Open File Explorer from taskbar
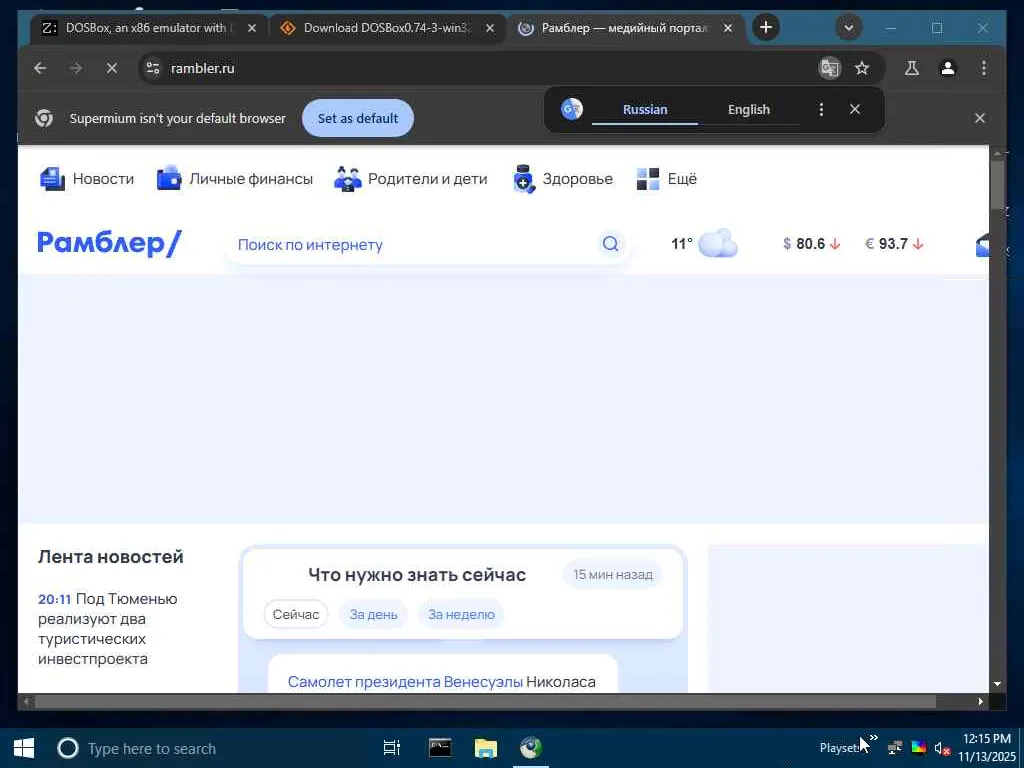This screenshot has height=768, width=1024. pyautogui.click(x=485, y=748)
